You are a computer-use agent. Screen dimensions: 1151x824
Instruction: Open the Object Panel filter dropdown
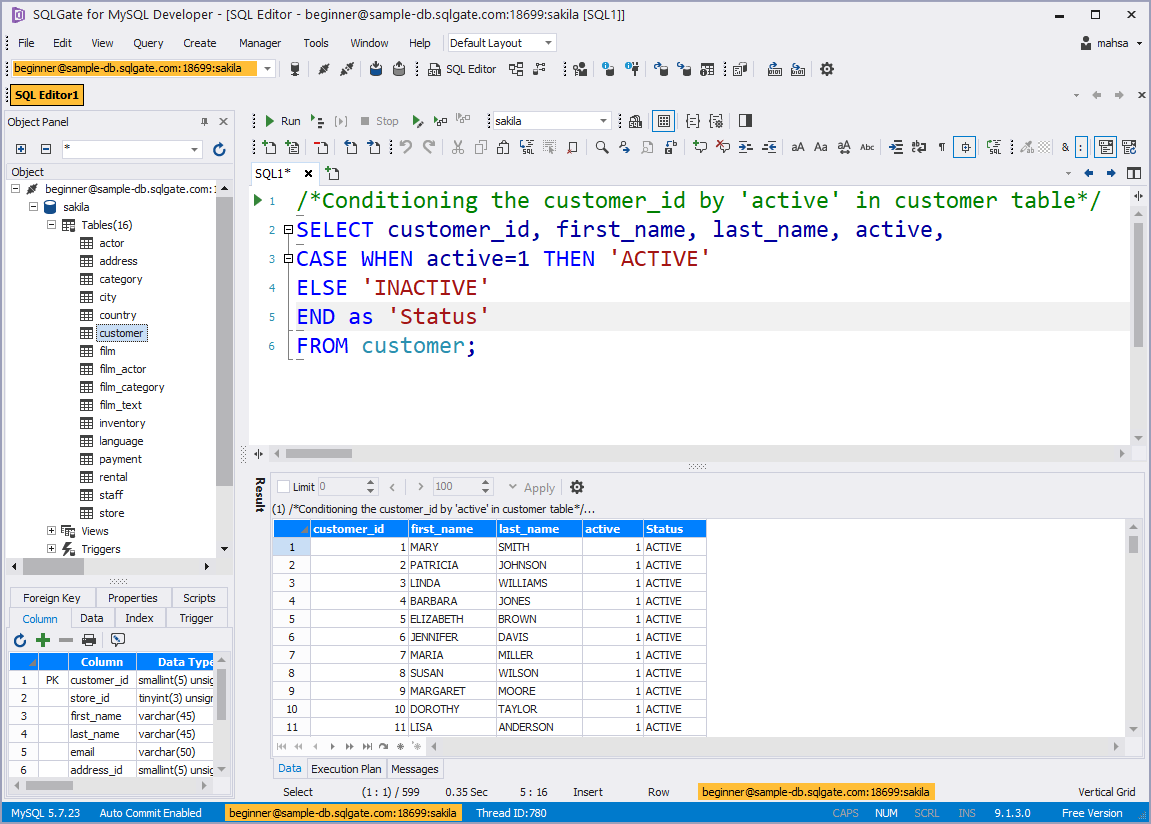click(195, 150)
